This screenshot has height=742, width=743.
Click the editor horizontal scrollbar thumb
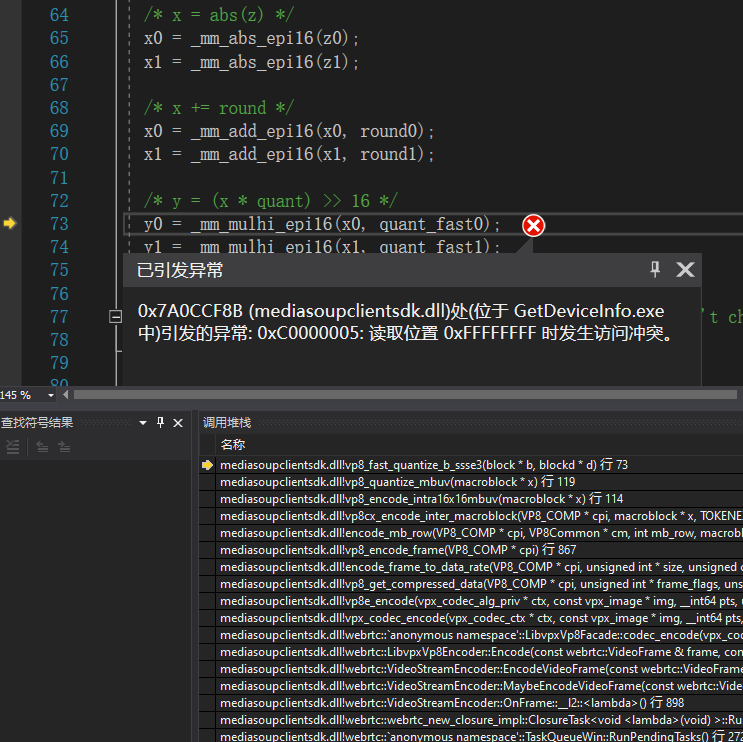tap(405, 395)
